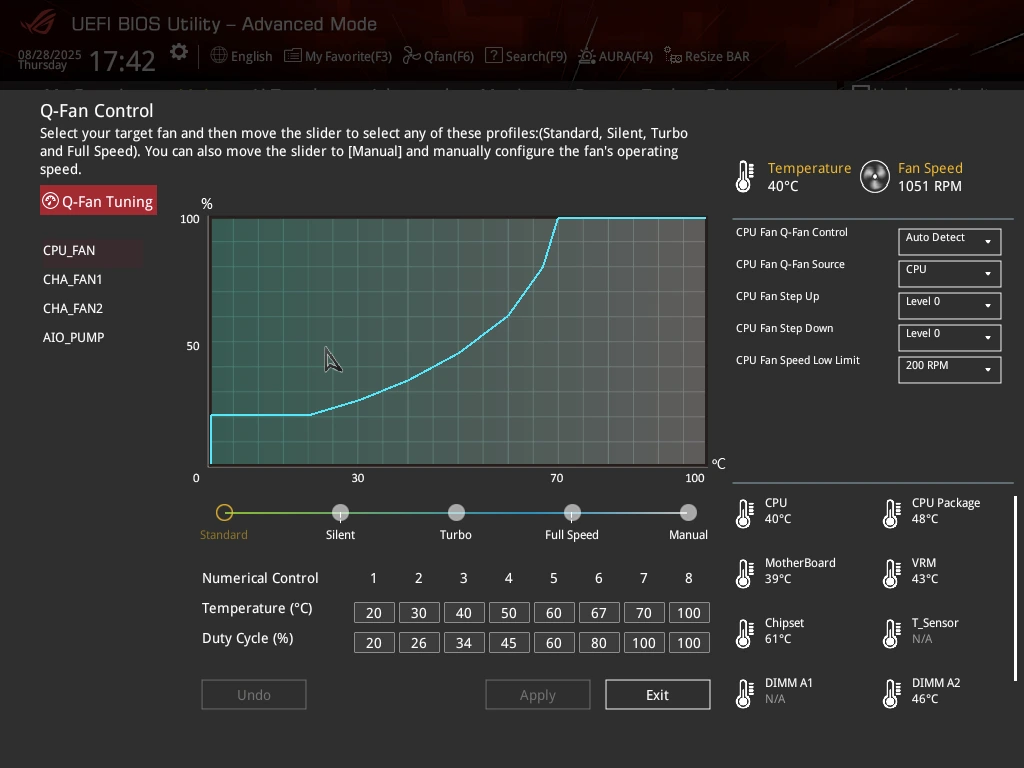Click the DIMM A1 thermometer icon
This screenshot has width=1024, height=768.
[744, 694]
